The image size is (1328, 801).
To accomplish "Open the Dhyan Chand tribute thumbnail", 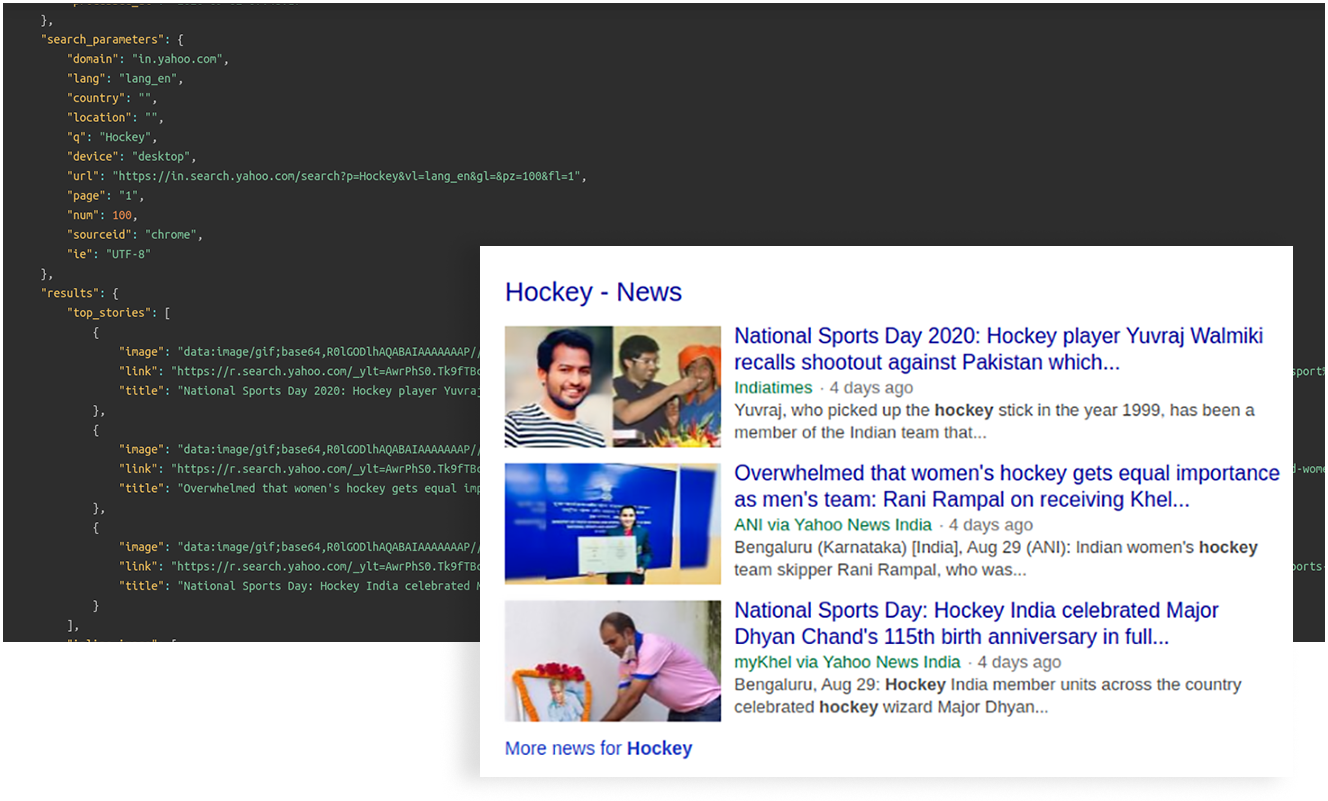I will pyautogui.click(x=613, y=660).
